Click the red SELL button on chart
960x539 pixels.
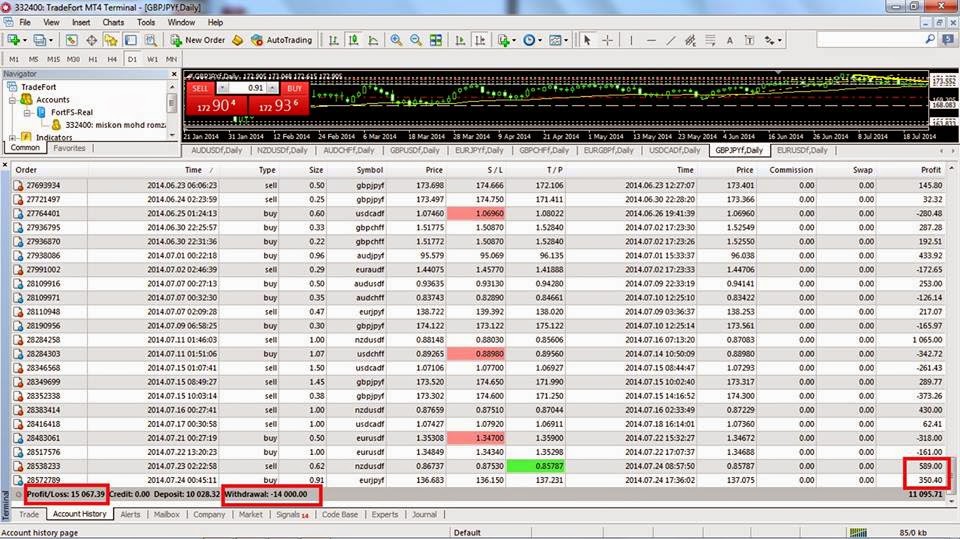[200, 88]
